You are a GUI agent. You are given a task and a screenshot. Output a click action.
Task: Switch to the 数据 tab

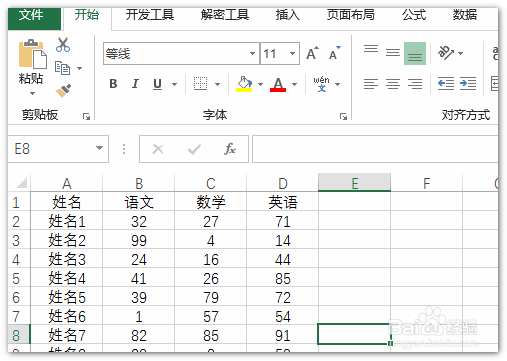point(464,15)
